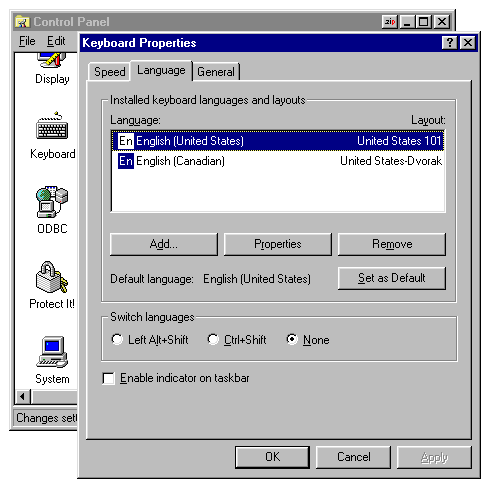Click the left scroll arrow in Control Panel
The image size is (491, 490).
click(x=23, y=397)
